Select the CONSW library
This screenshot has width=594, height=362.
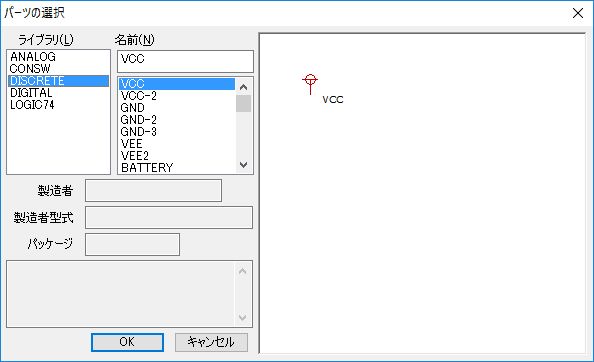pyautogui.click(x=58, y=69)
